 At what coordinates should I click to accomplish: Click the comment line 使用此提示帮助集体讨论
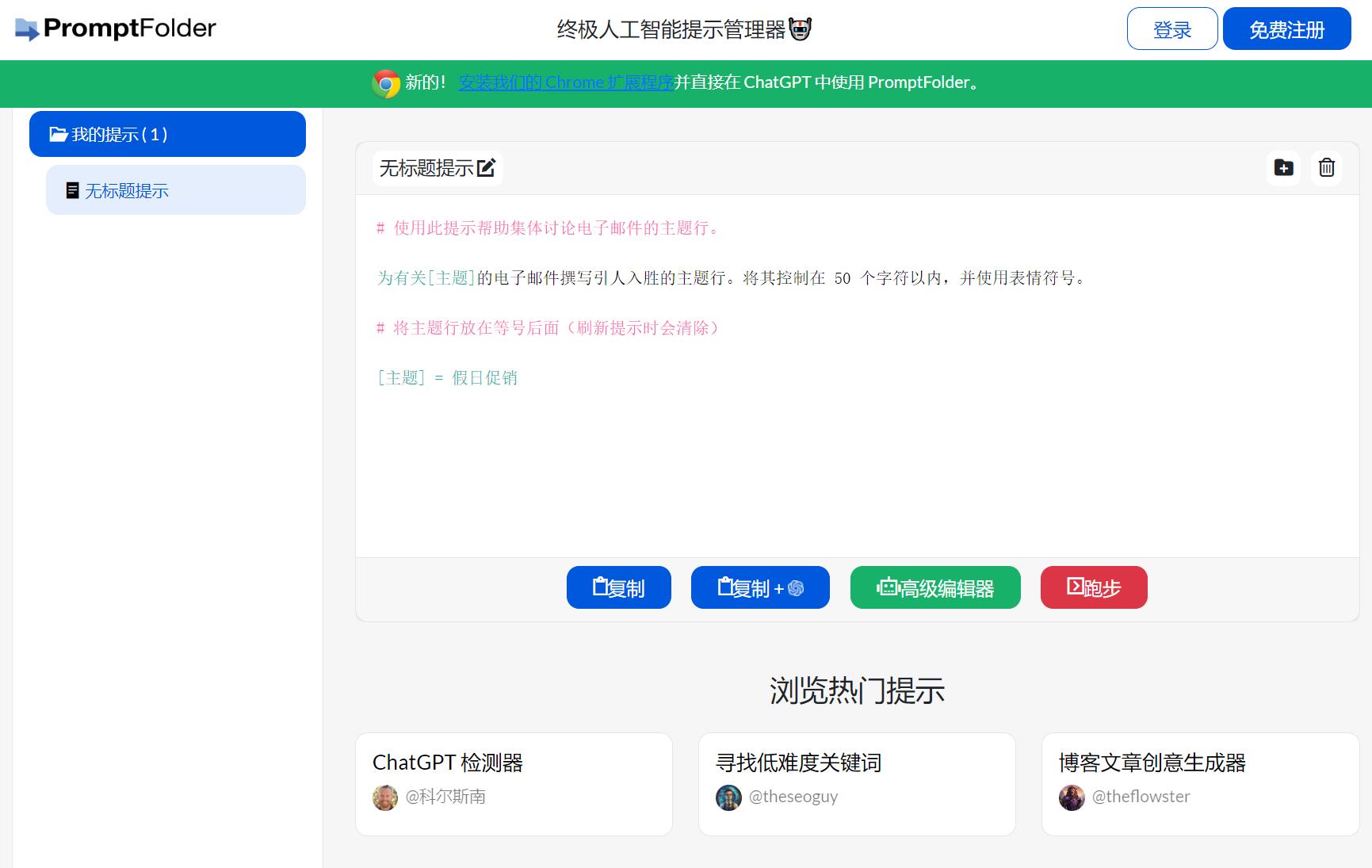tap(549, 228)
